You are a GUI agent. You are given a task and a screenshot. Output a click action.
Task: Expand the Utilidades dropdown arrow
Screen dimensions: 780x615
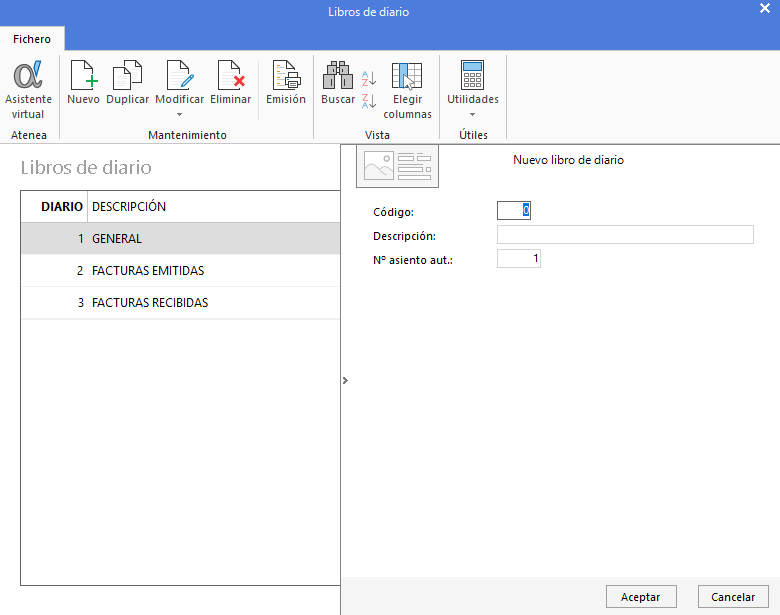(472, 114)
